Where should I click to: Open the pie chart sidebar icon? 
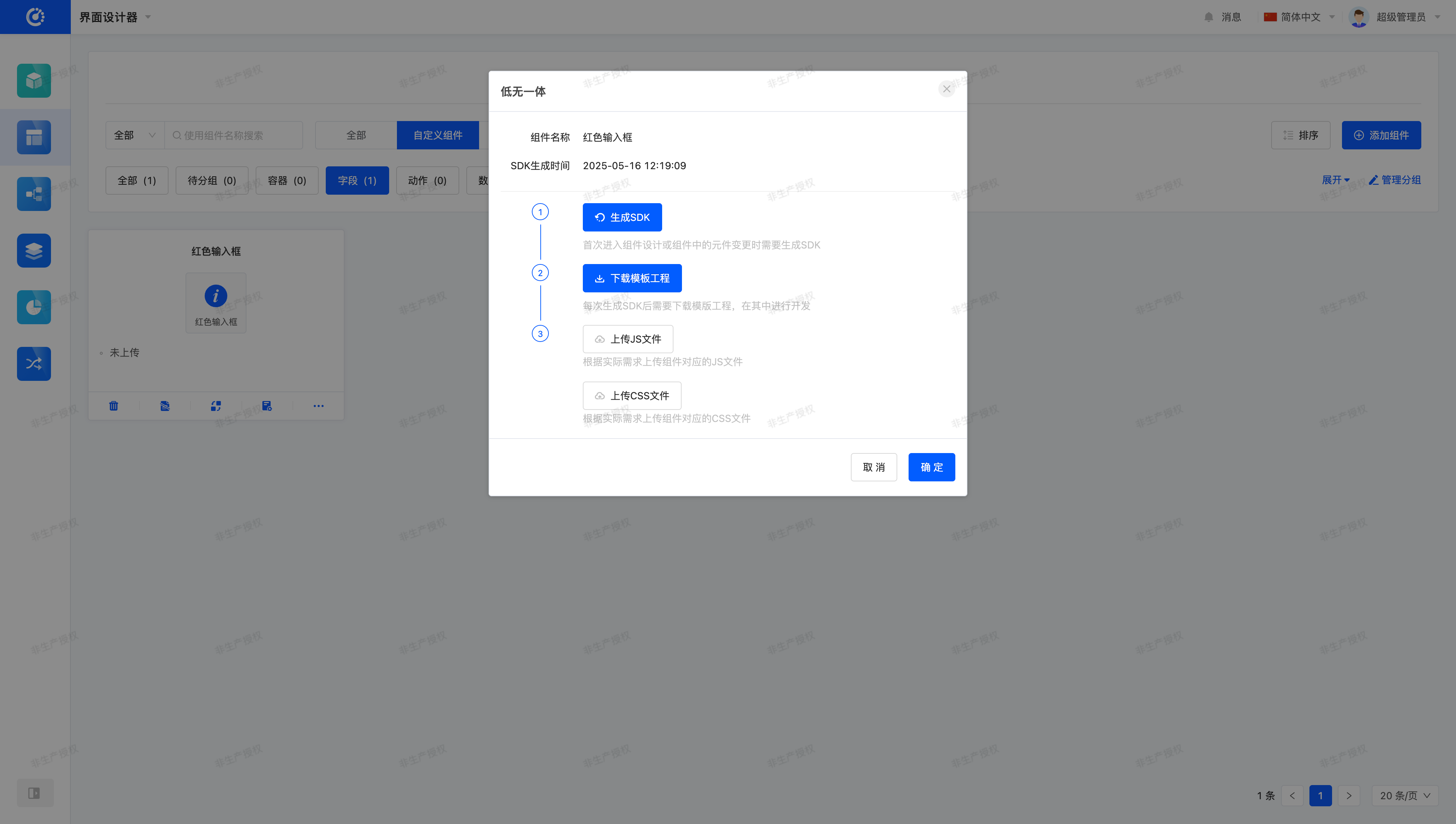(34, 307)
